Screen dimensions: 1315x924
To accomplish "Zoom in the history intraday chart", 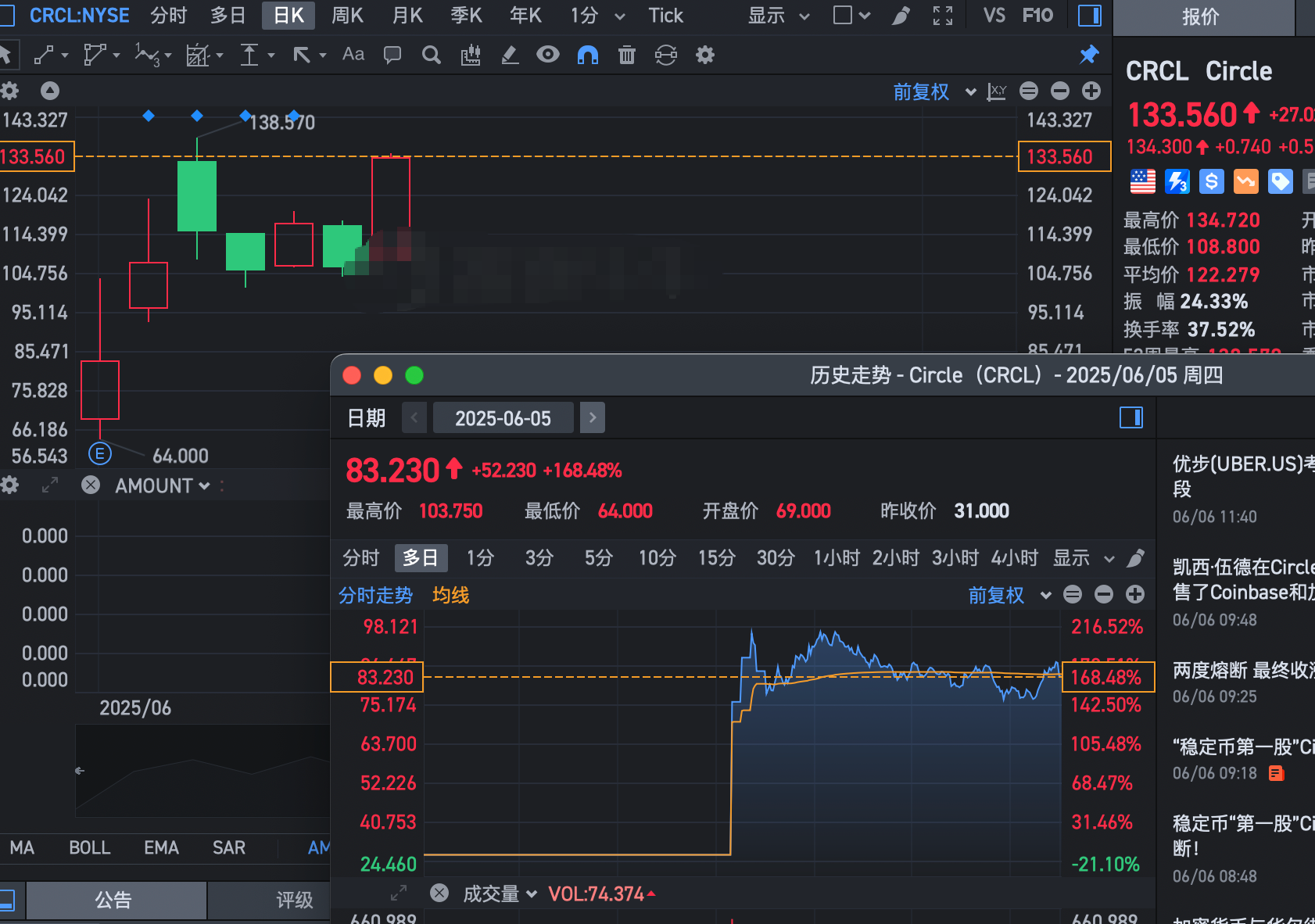I will pyautogui.click(x=1135, y=594).
